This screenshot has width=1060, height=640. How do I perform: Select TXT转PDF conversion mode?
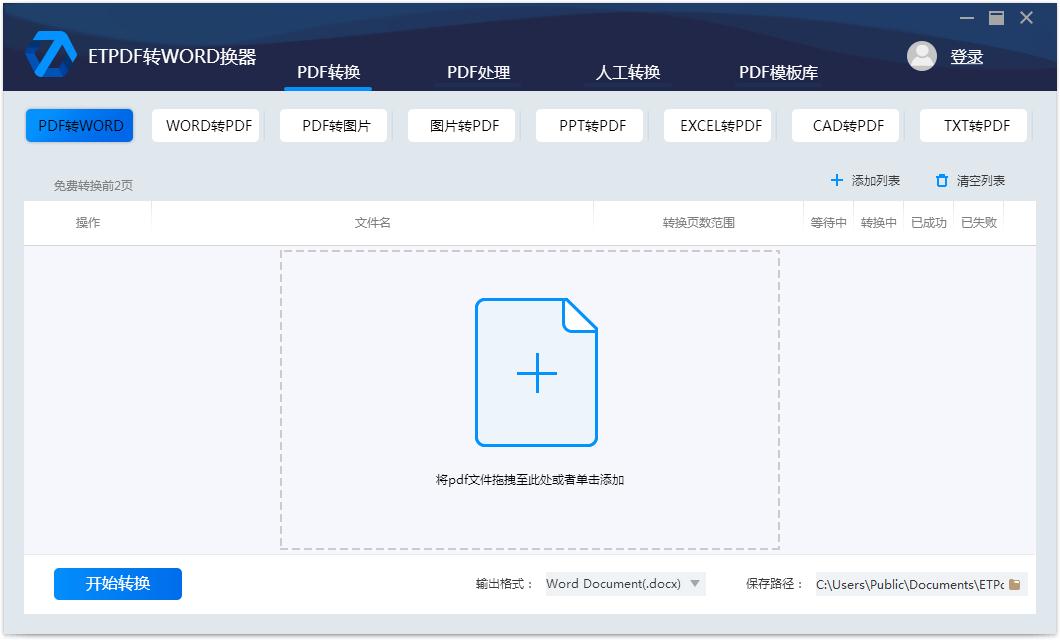pyautogui.click(x=973, y=125)
